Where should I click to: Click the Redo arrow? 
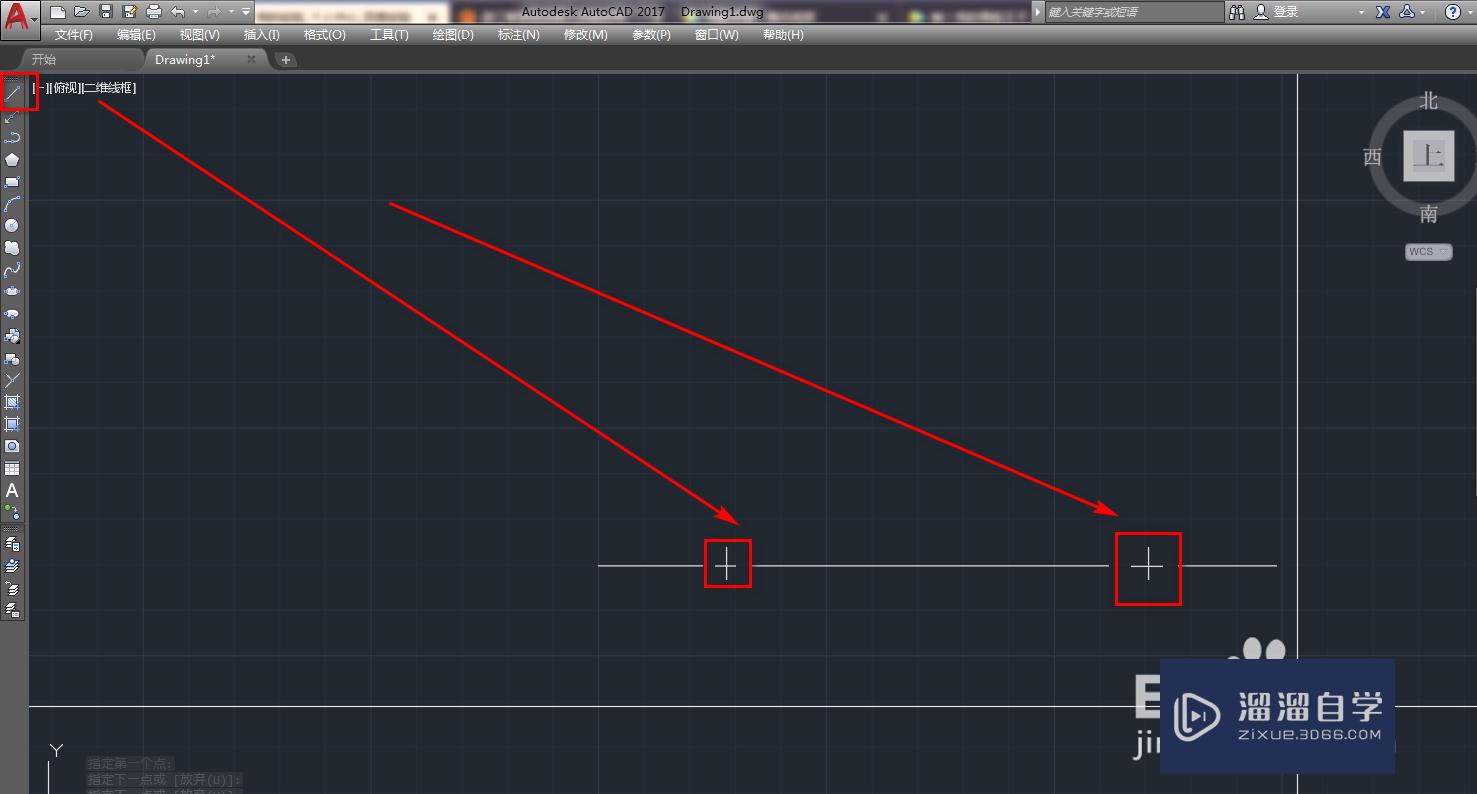[214, 12]
